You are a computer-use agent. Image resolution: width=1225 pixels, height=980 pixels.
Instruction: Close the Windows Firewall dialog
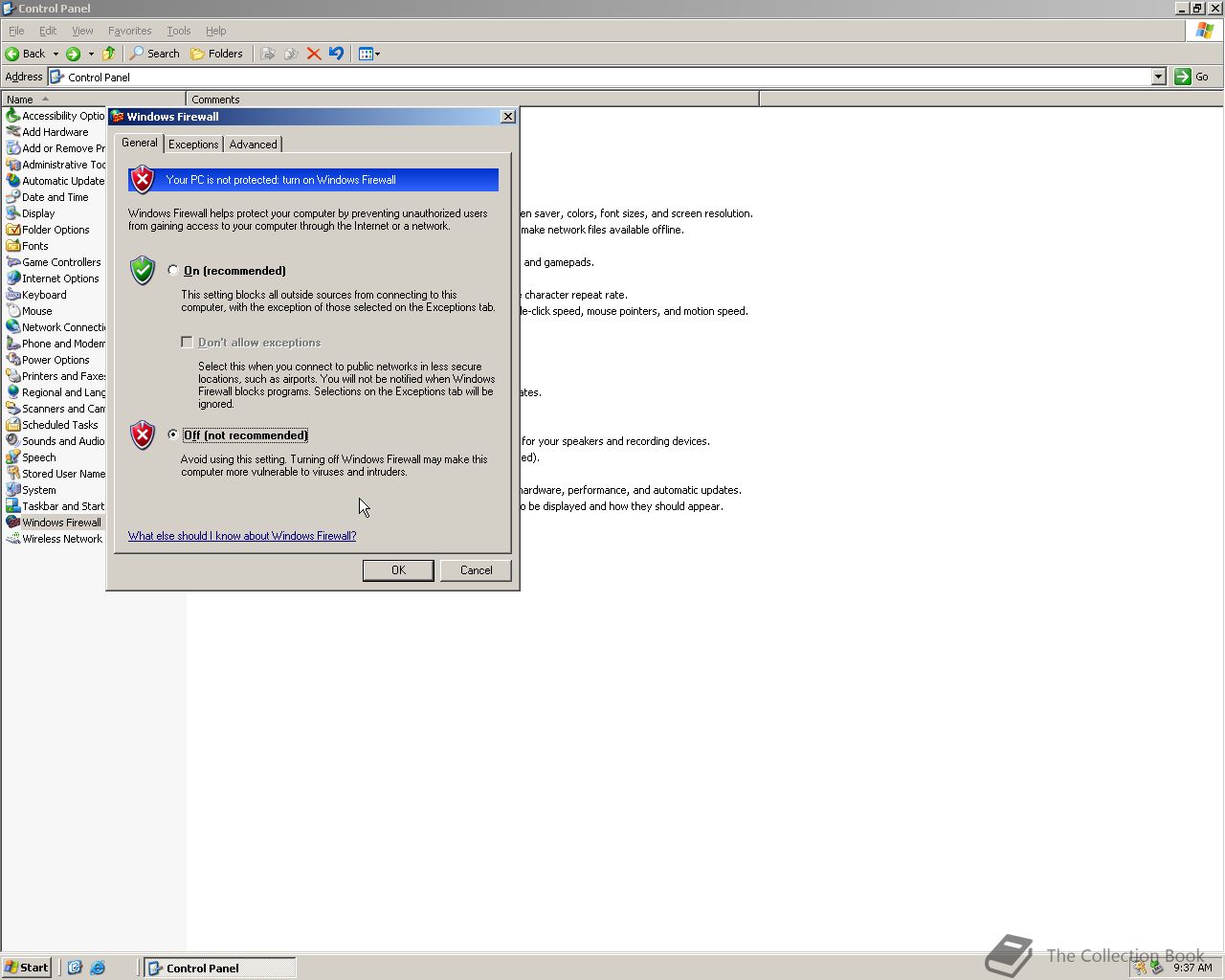click(508, 117)
